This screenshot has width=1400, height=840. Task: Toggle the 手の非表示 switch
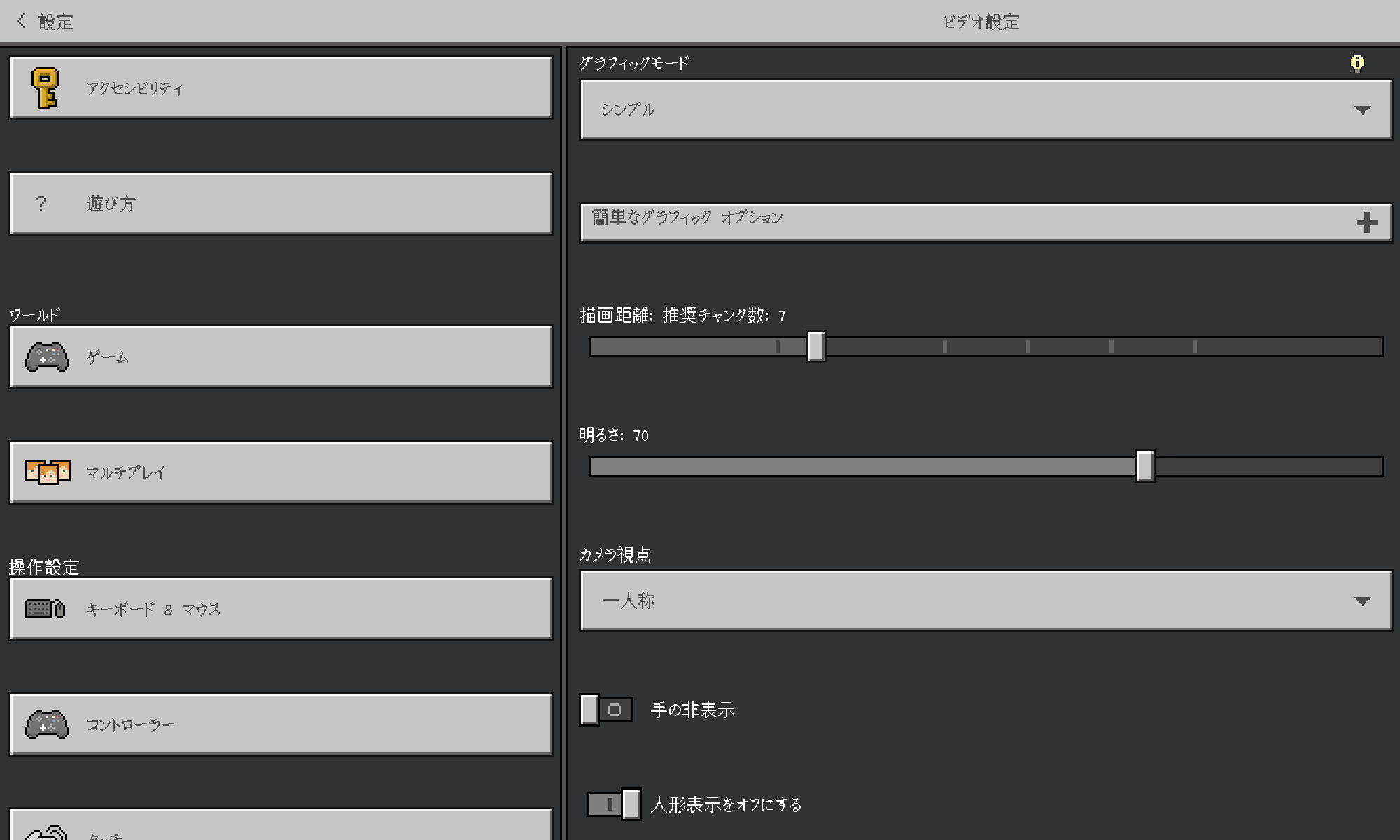click(x=606, y=710)
